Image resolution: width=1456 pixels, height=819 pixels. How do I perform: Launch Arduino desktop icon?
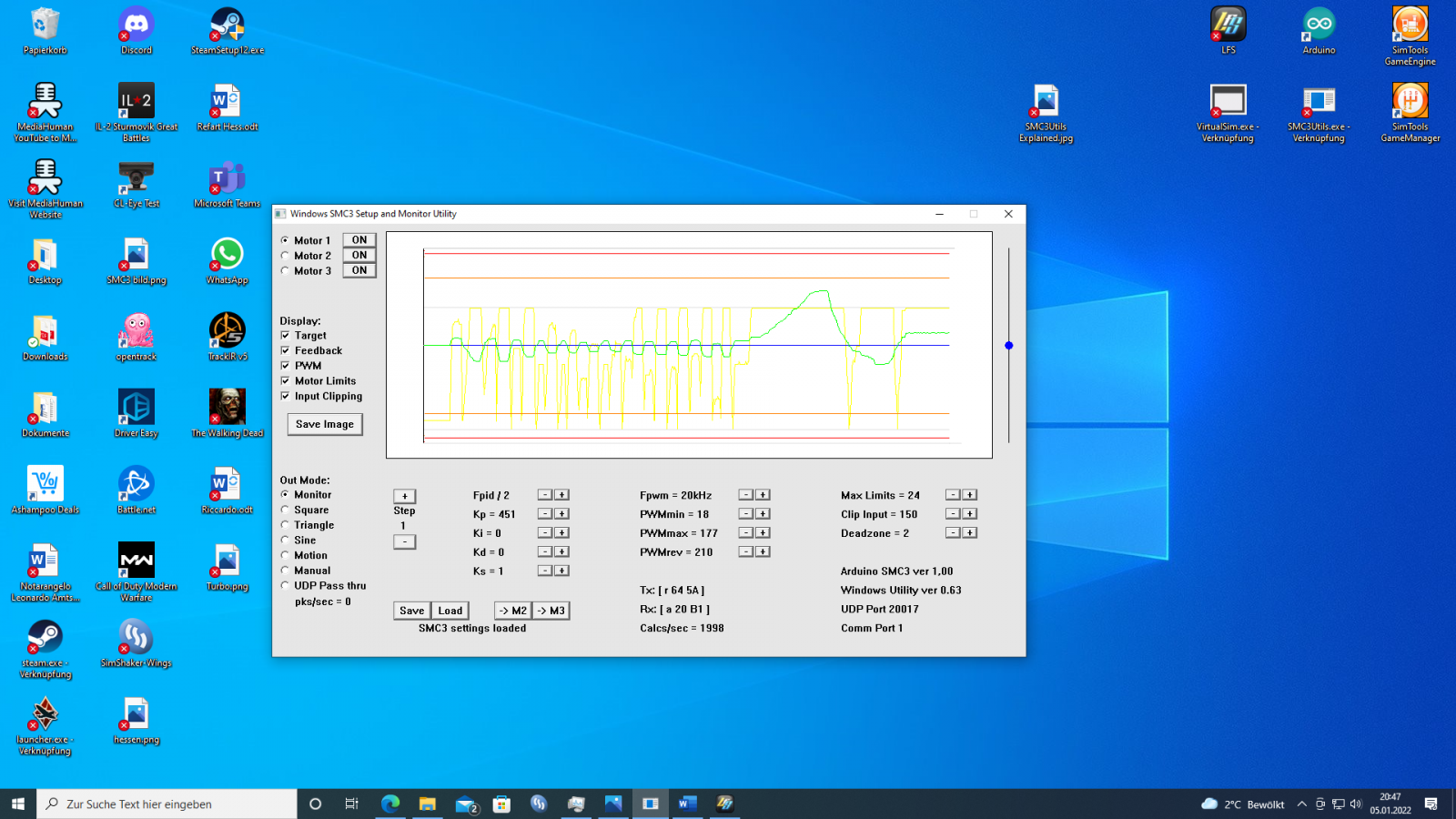[1319, 32]
